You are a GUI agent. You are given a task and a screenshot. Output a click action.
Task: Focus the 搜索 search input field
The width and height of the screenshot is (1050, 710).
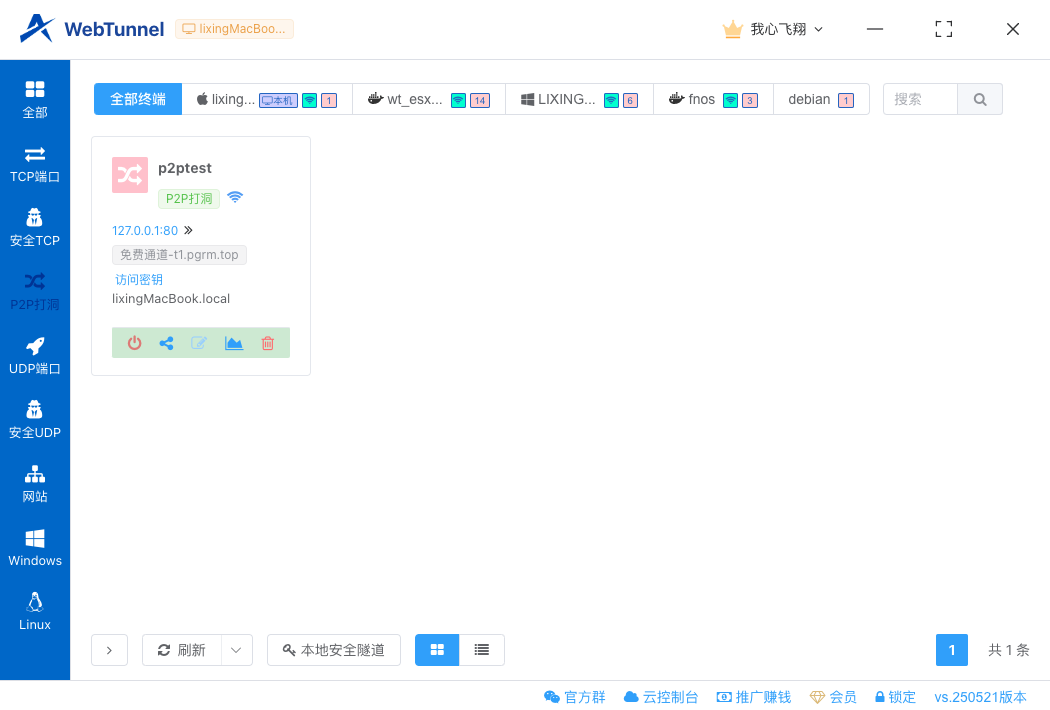pyautogui.click(x=920, y=99)
